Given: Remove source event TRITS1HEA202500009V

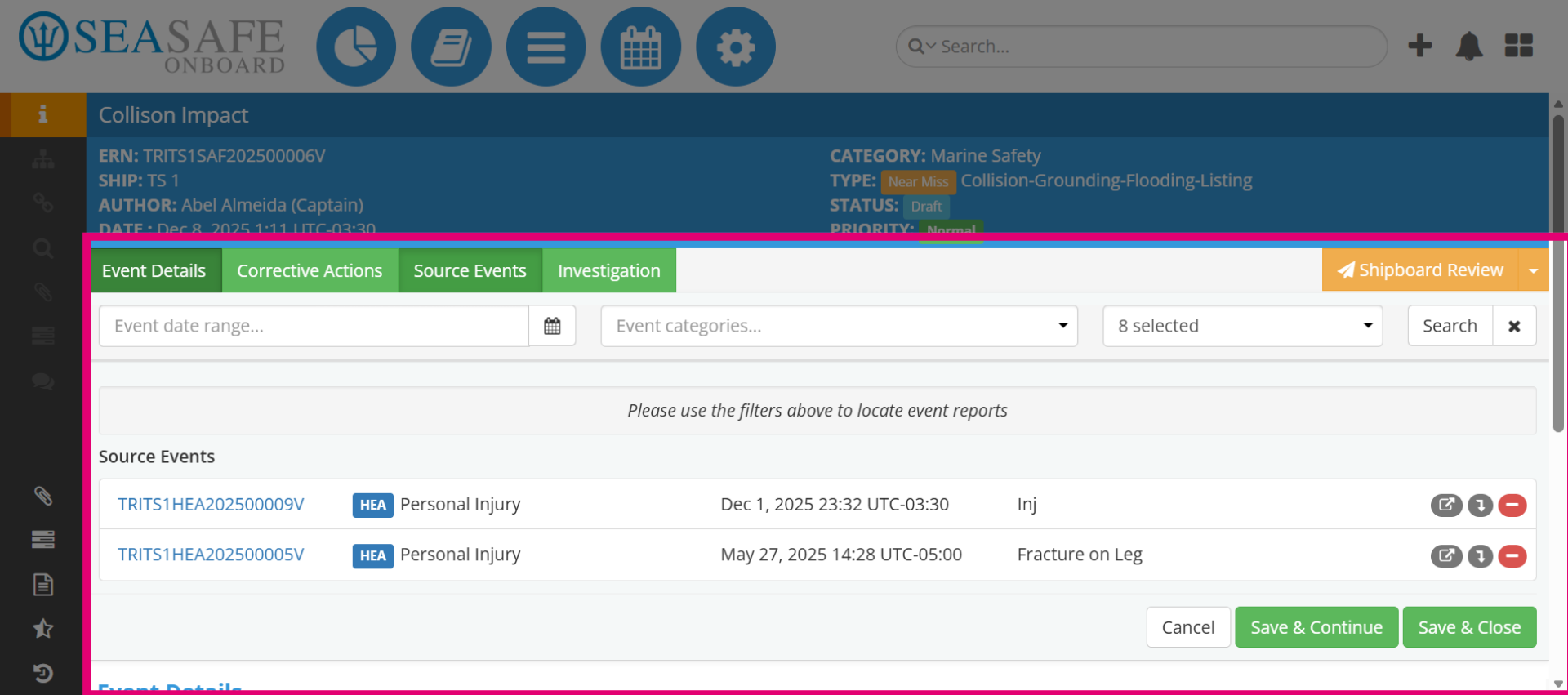Looking at the screenshot, I should (1512, 506).
